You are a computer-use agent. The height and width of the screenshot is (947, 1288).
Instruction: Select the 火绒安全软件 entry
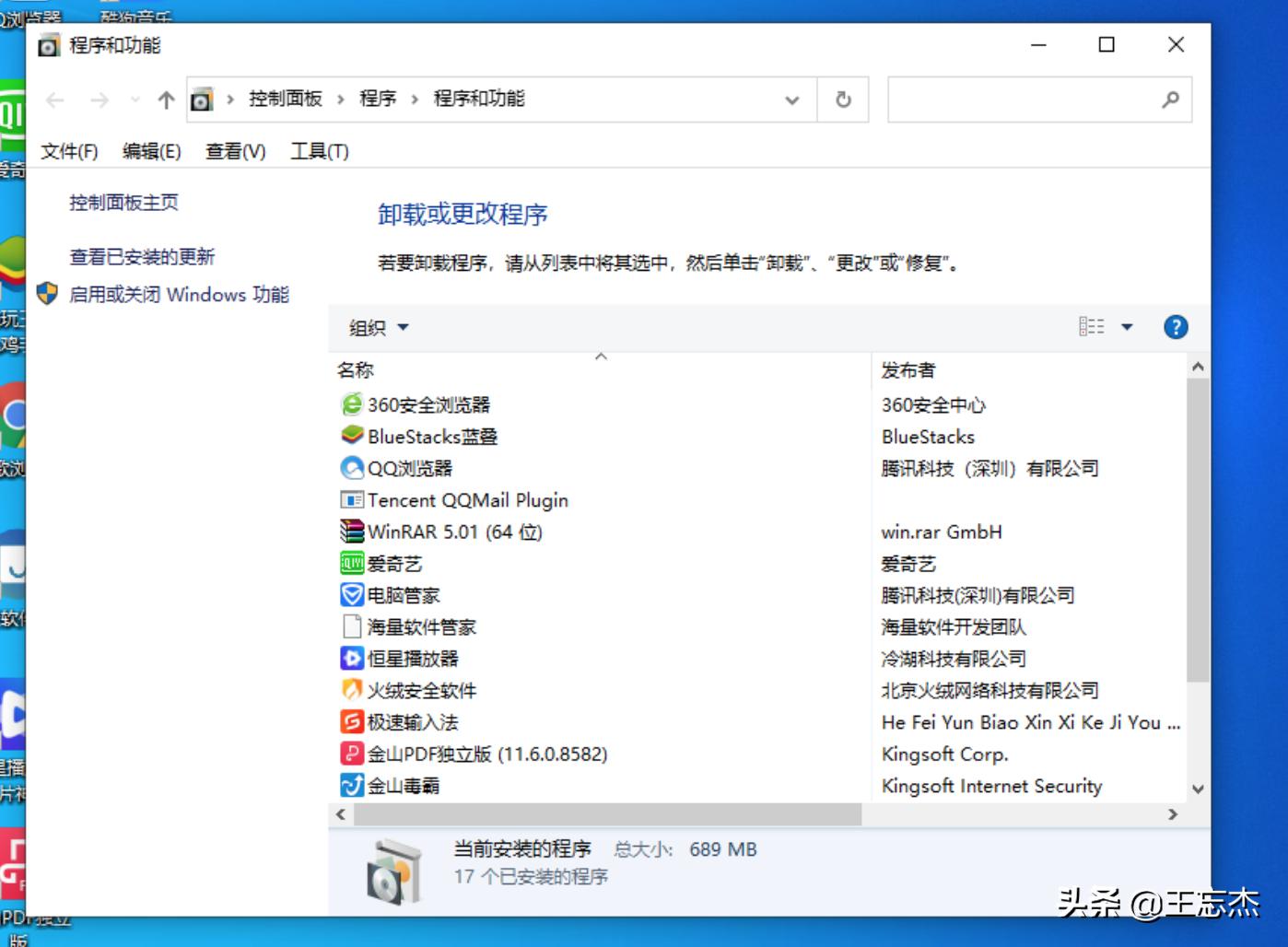(423, 690)
